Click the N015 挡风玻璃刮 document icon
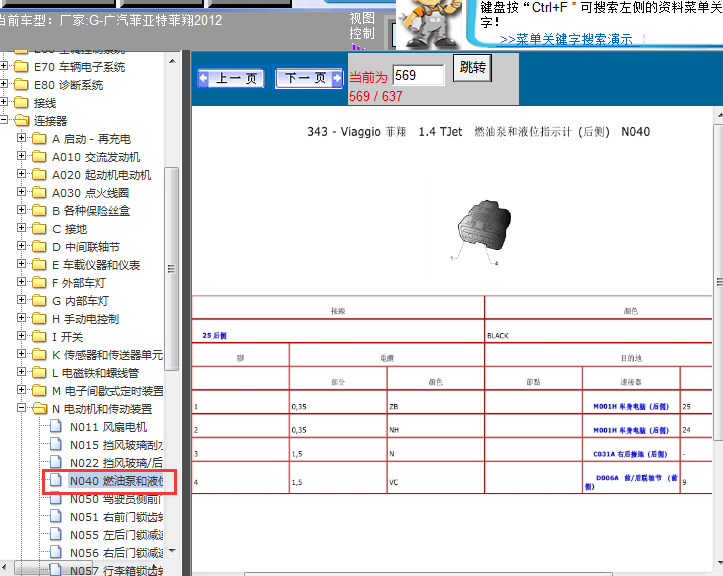Screen dimensions: 723x576 [56, 444]
